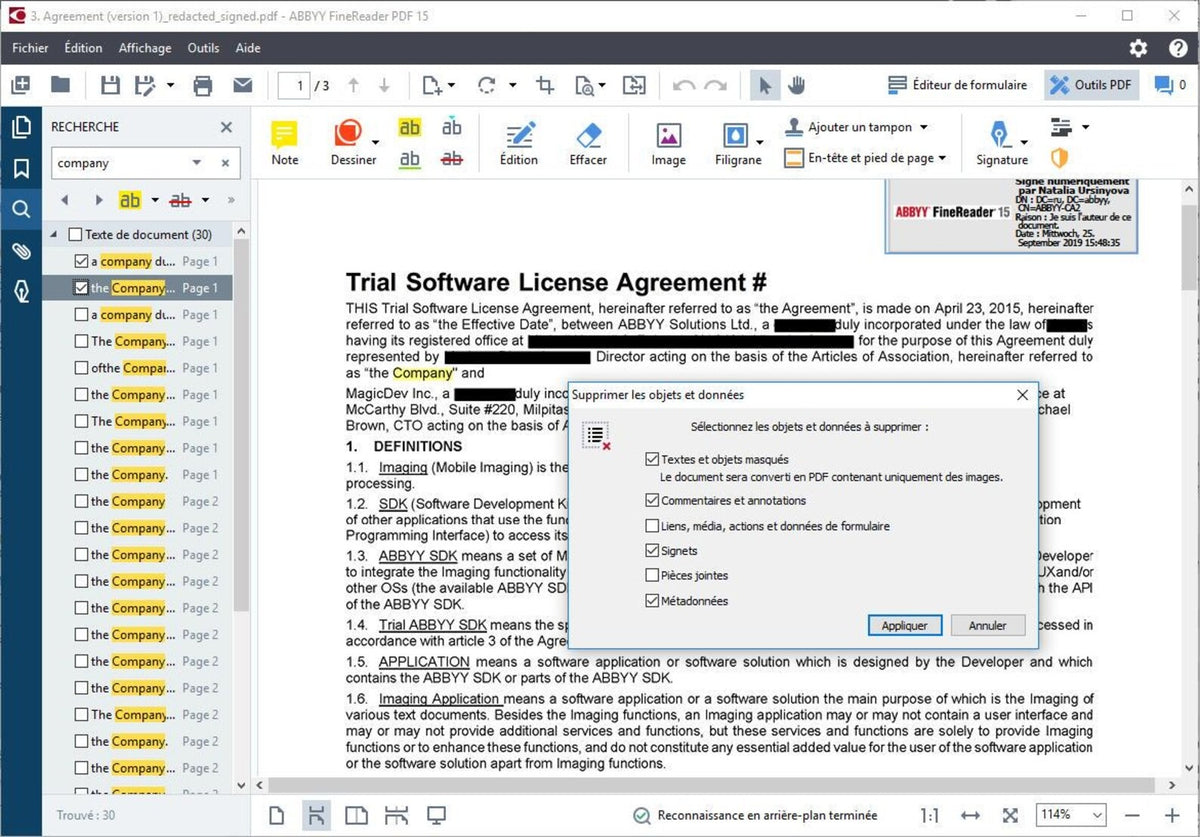The height and width of the screenshot is (837, 1200).
Task: Click the Redo arrow
Action: 715,86
